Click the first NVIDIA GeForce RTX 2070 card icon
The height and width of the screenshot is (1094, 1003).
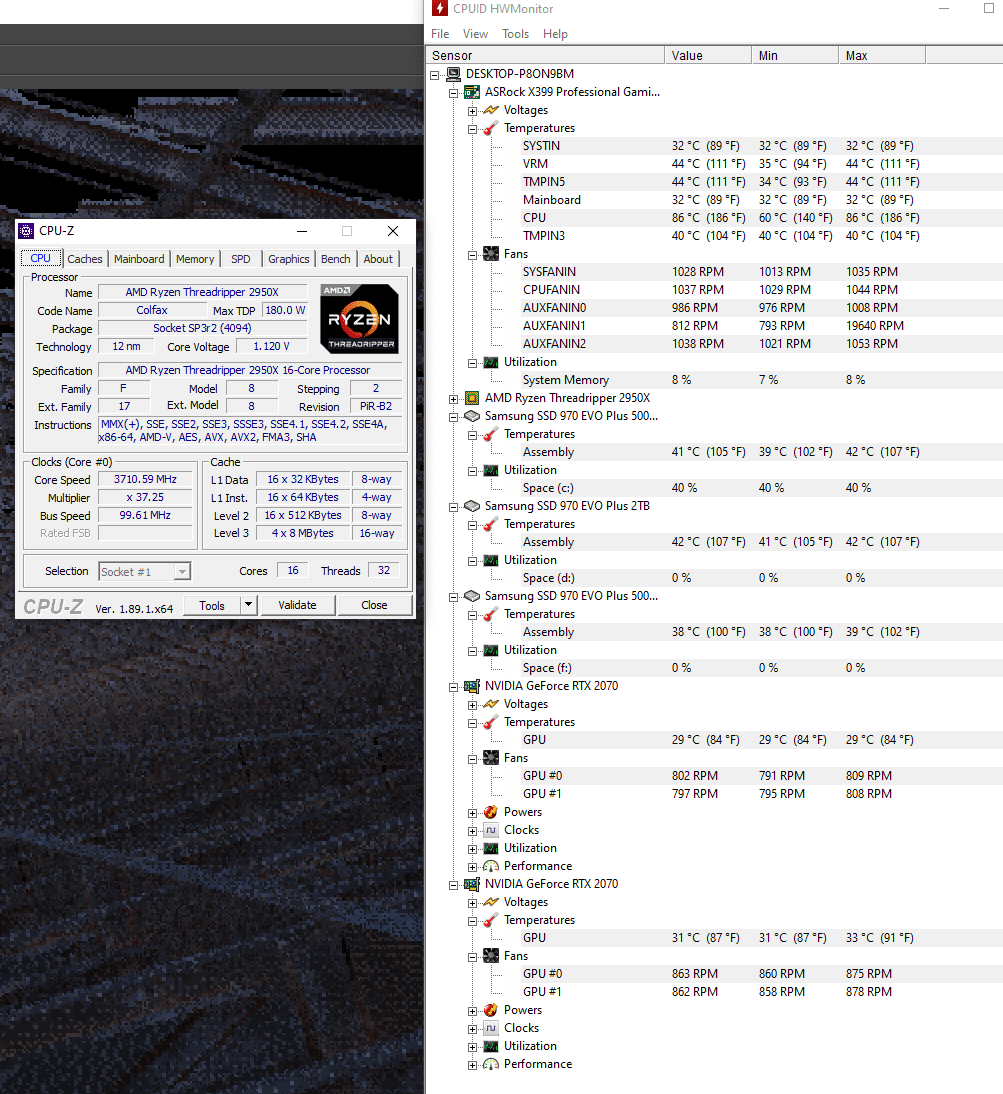(x=472, y=687)
